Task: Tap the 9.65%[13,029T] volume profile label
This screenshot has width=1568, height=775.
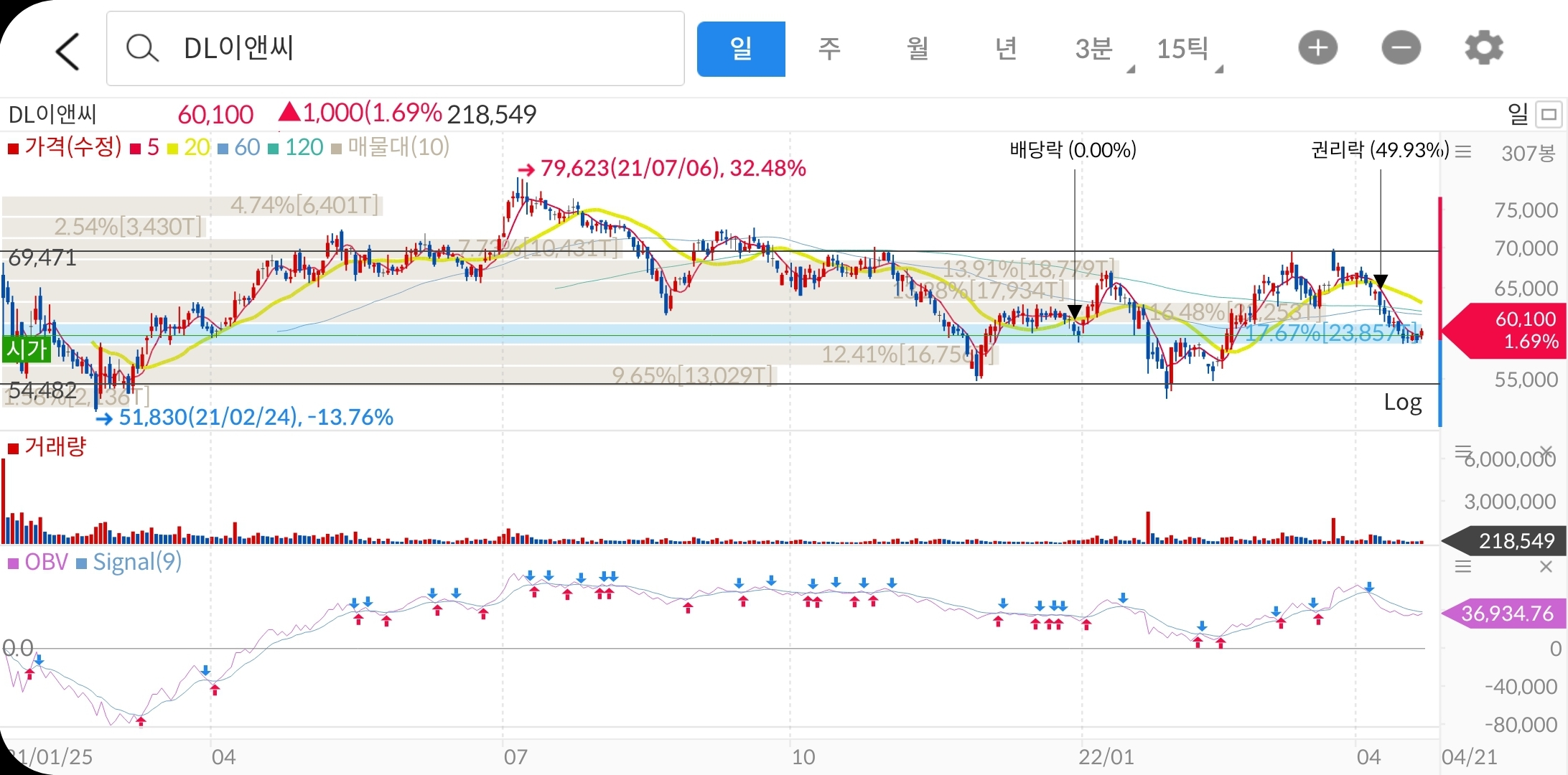Action: 693,375
